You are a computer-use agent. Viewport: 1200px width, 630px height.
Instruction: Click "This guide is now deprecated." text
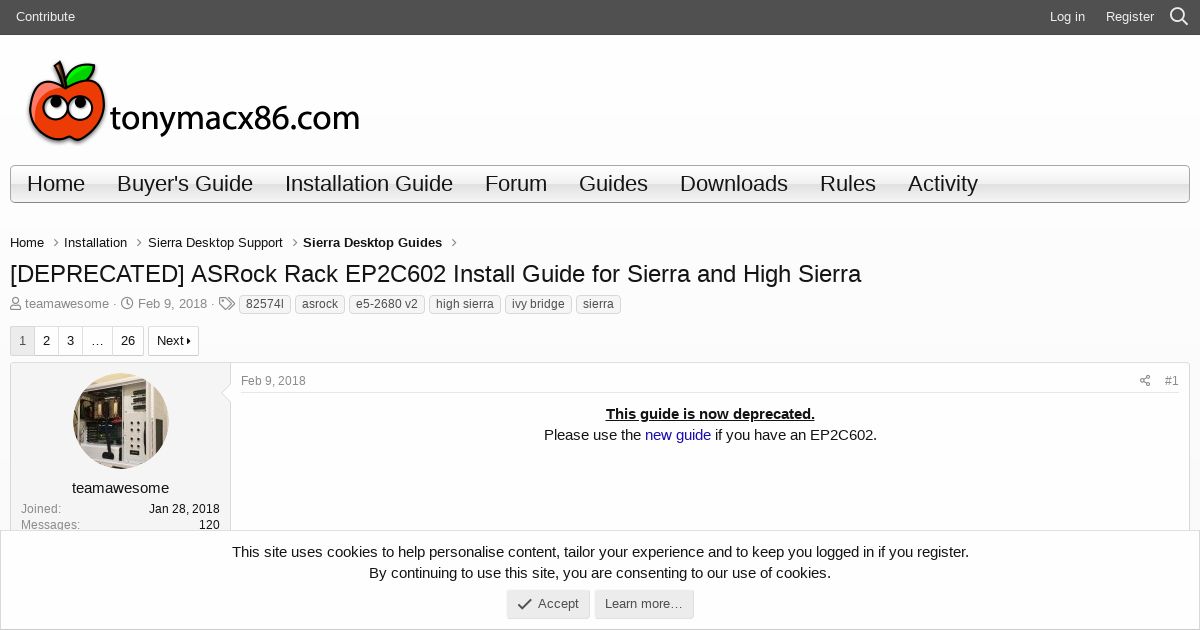point(710,414)
